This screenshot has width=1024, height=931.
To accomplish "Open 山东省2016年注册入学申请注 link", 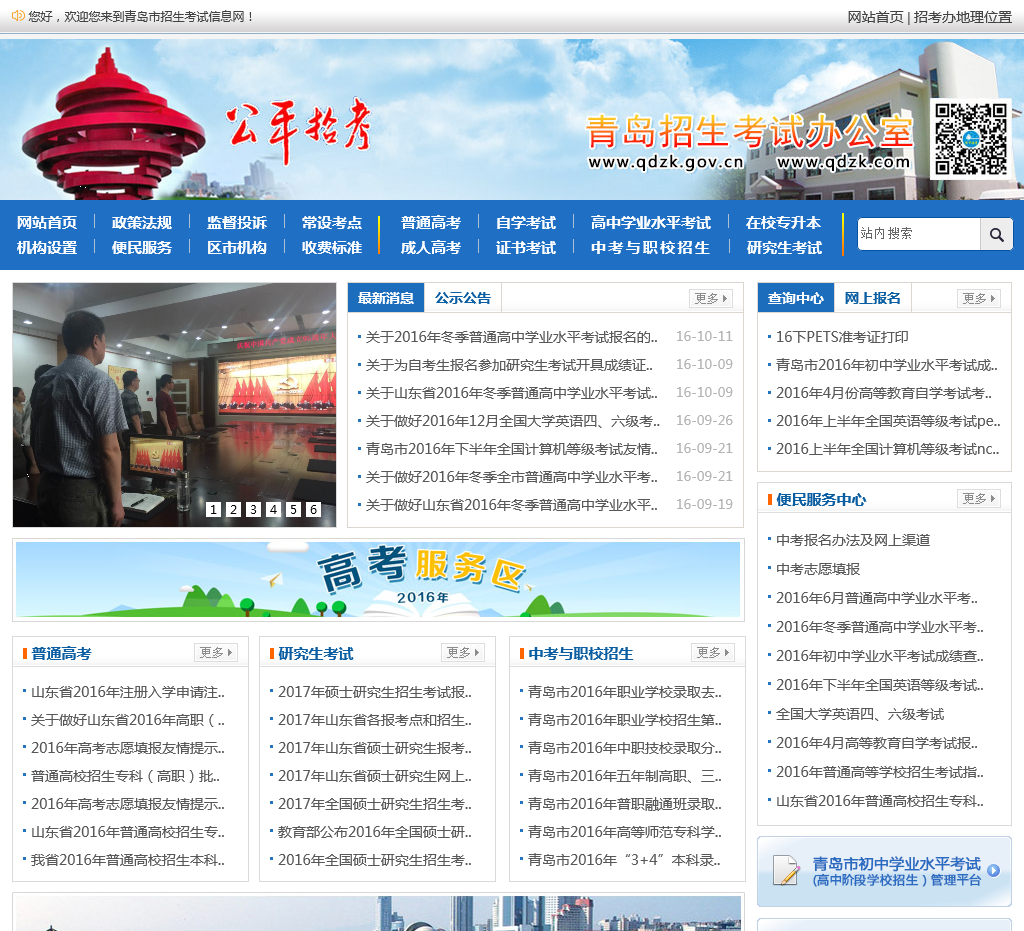I will tap(128, 692).
